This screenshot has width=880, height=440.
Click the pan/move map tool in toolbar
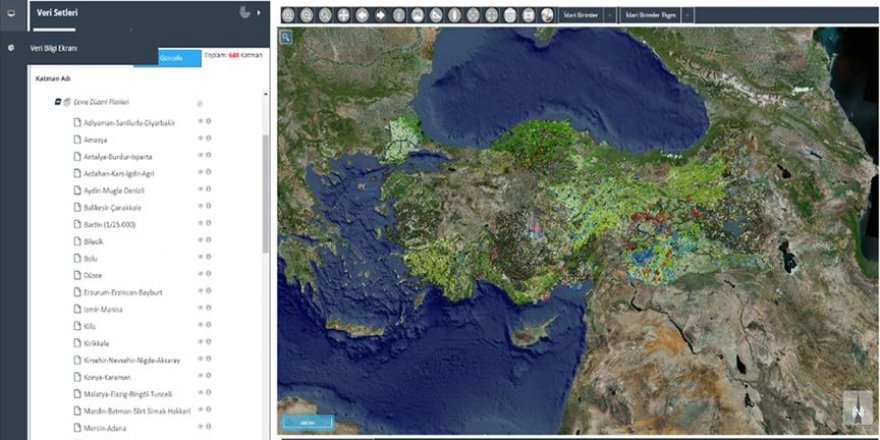tap(344, 16)
